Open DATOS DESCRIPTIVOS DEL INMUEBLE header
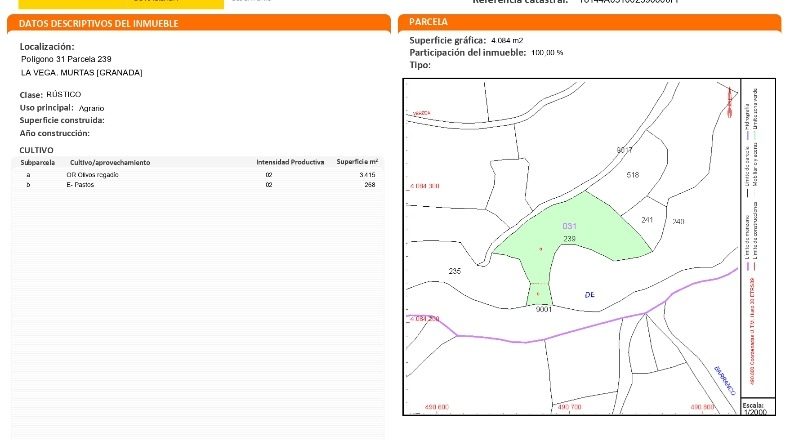The height and width of the screenshot is (440, 790). coord(199,23)
